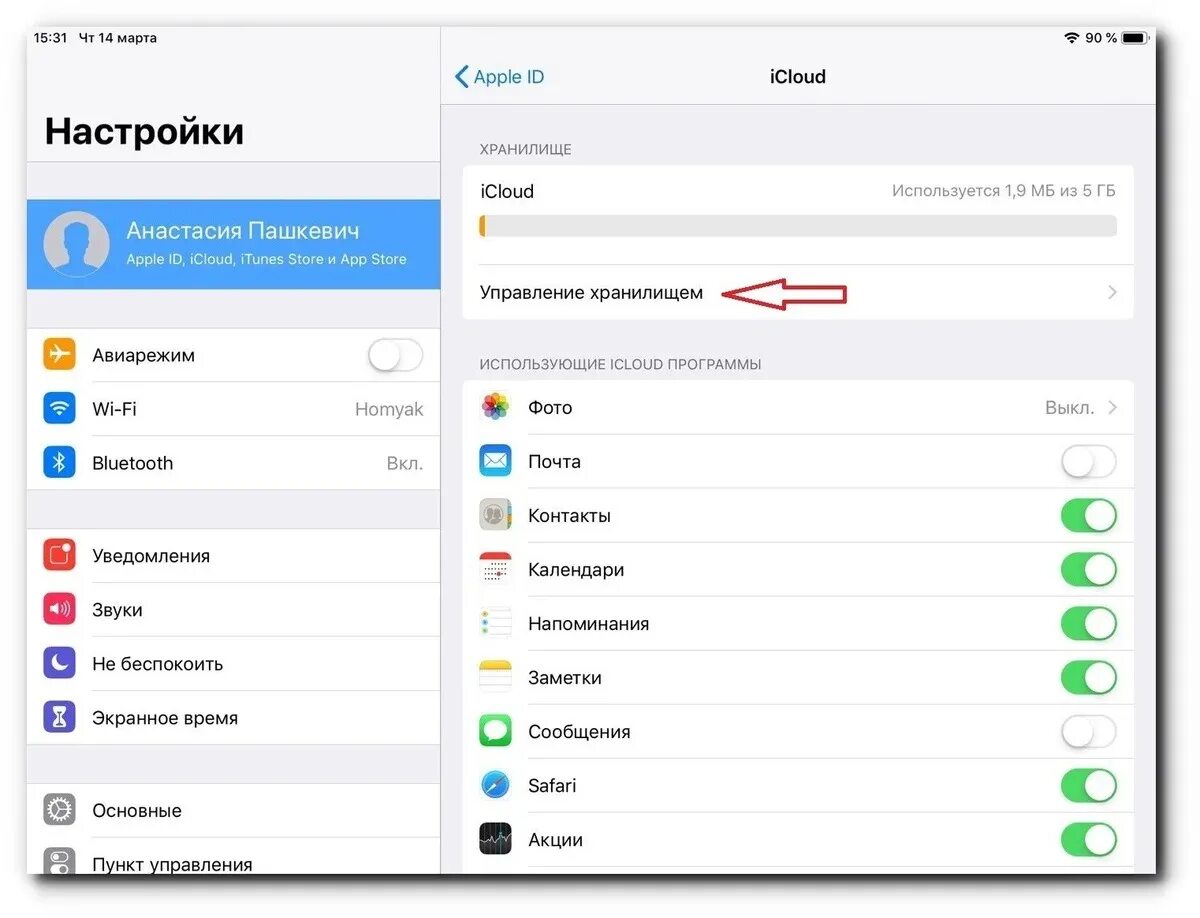Tap the Do Not Disturb moon icon
The width and height of the screenshot is (1200, 918).
click(x=60, y=663)
